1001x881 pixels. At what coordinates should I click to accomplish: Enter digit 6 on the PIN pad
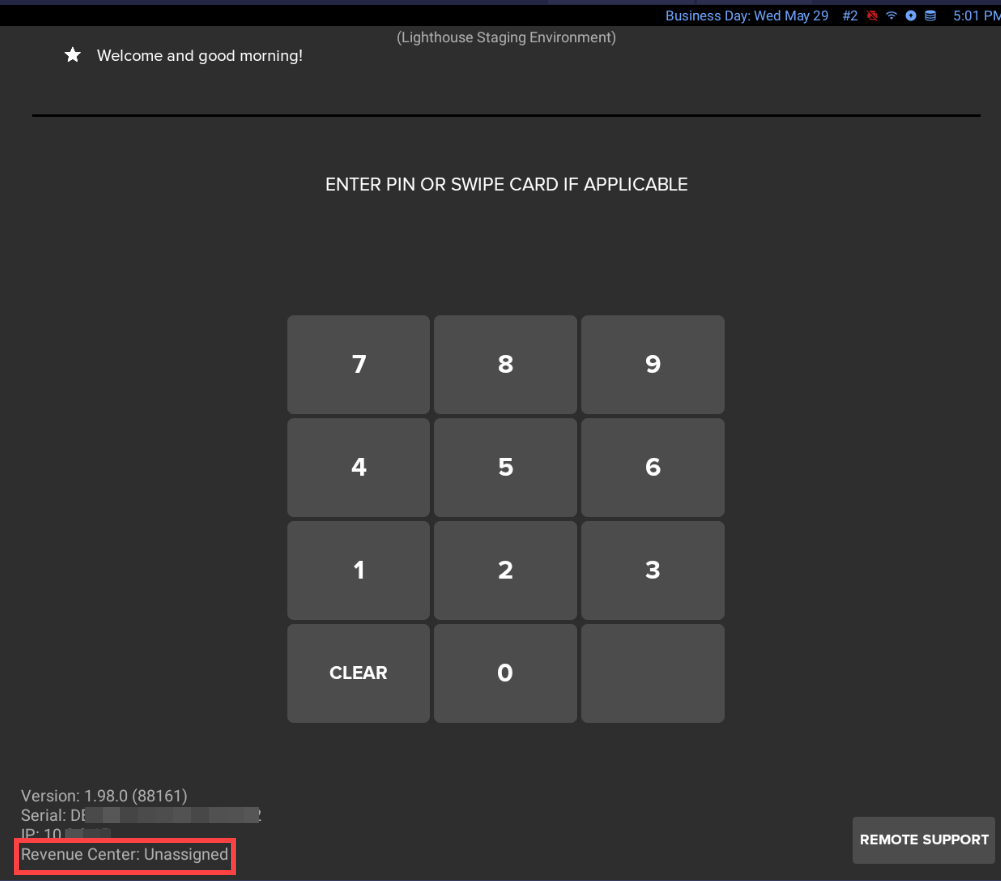(652, 467)
